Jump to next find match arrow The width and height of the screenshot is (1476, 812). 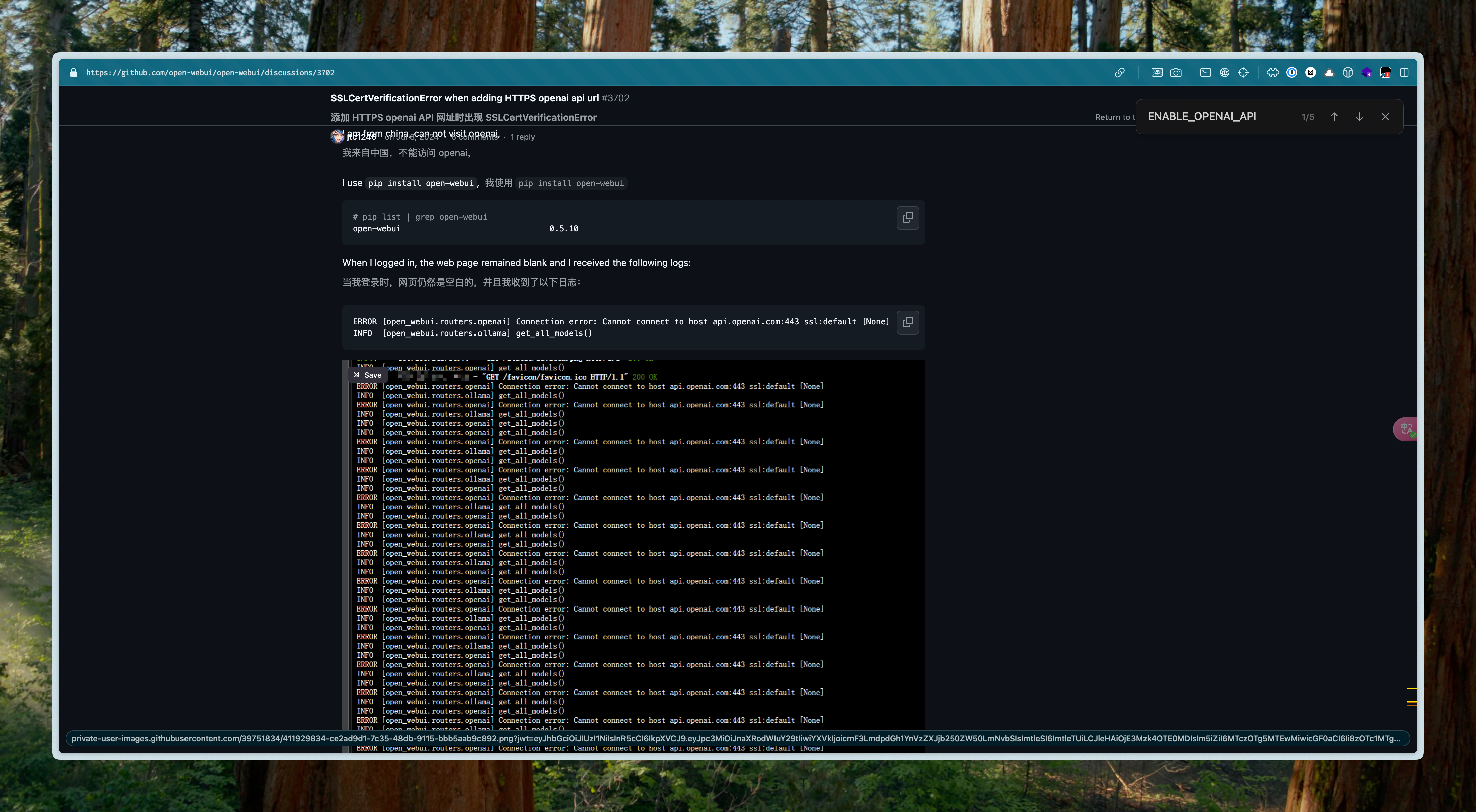click(x=1359, y=117)
